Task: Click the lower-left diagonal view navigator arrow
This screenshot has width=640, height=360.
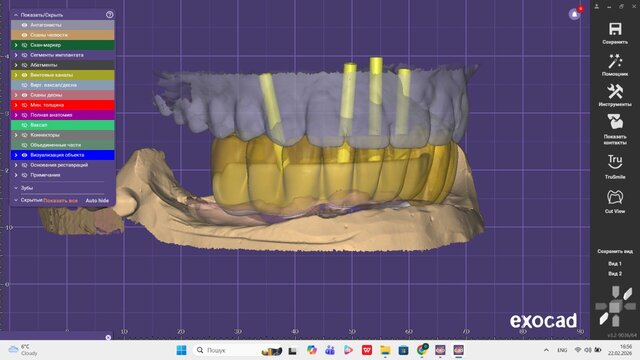Action: [x=603, y=319]
